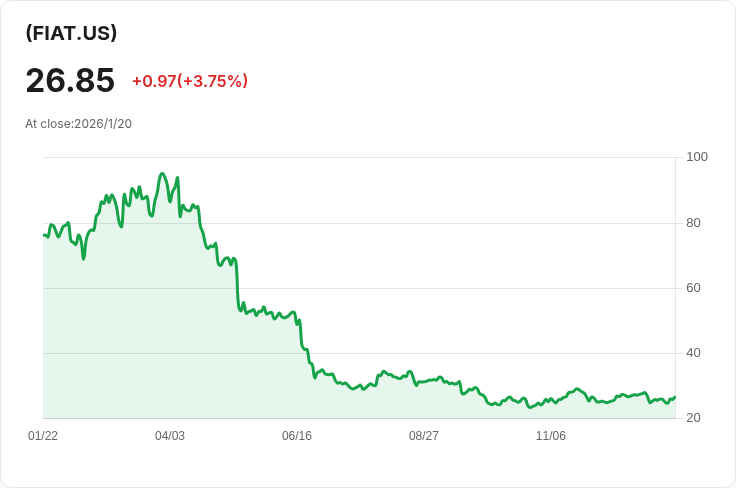Click the latest point at the line's right end

point(675,397)
